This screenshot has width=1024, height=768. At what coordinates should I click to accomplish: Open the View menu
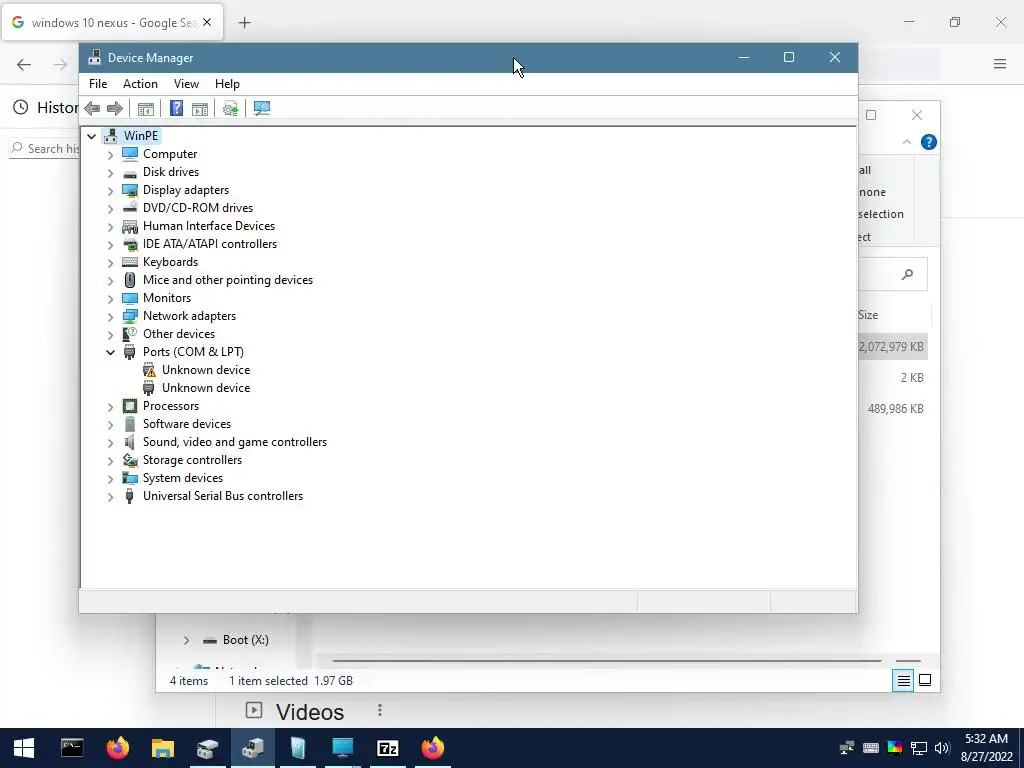pos(186,84)
